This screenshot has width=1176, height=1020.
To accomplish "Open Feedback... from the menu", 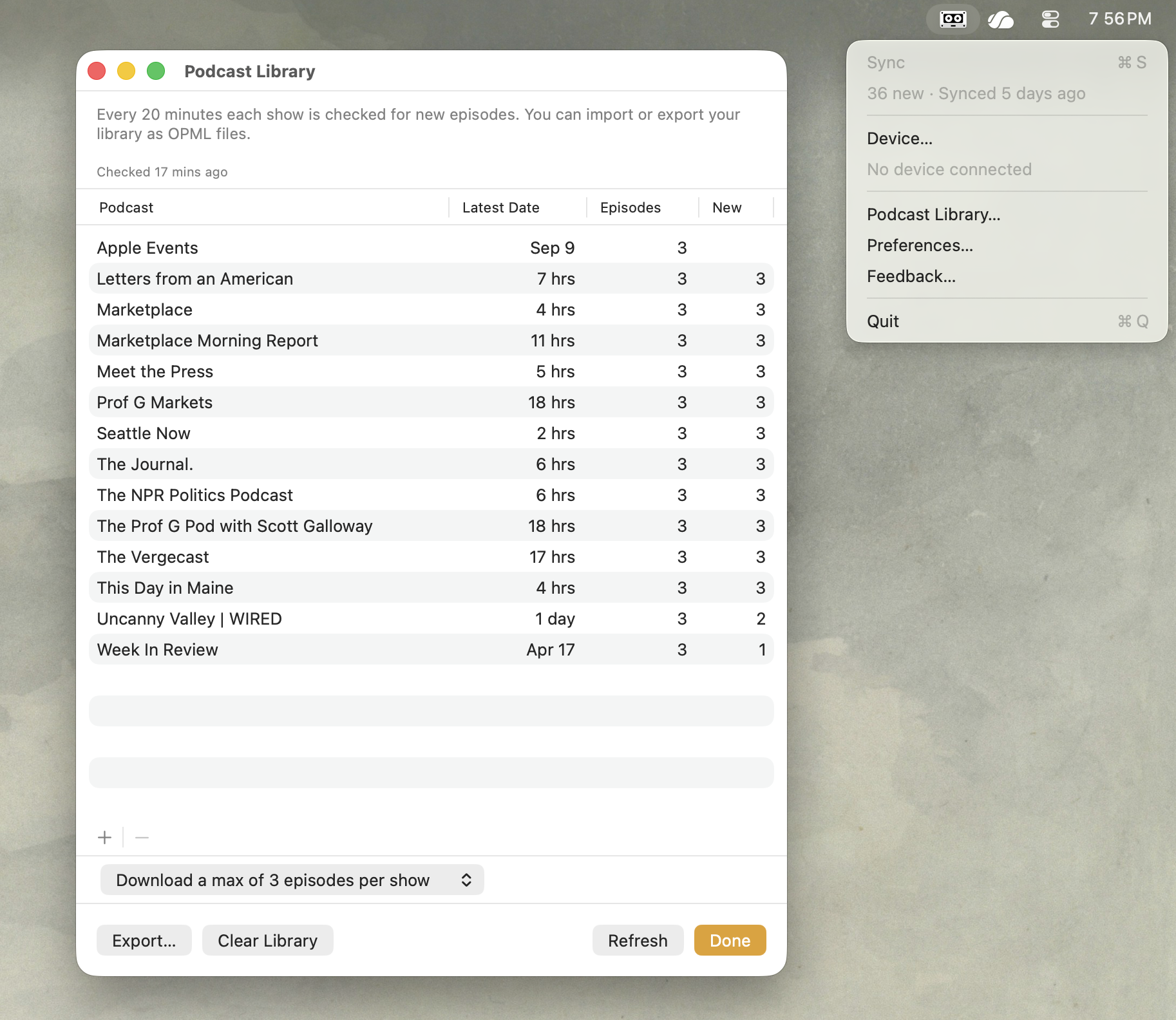I will tap(911, 276).
